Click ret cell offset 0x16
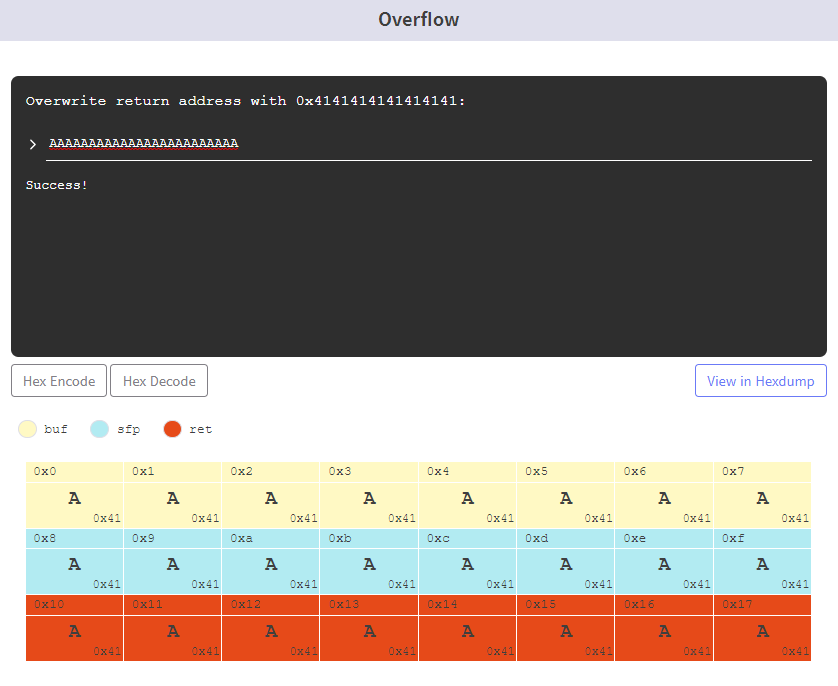 click(x=664, y=628)
